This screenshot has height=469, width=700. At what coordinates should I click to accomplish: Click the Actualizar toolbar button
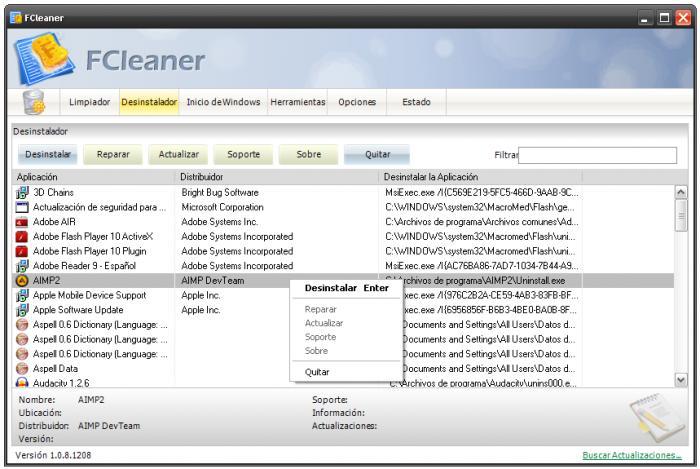click(179, 154)
